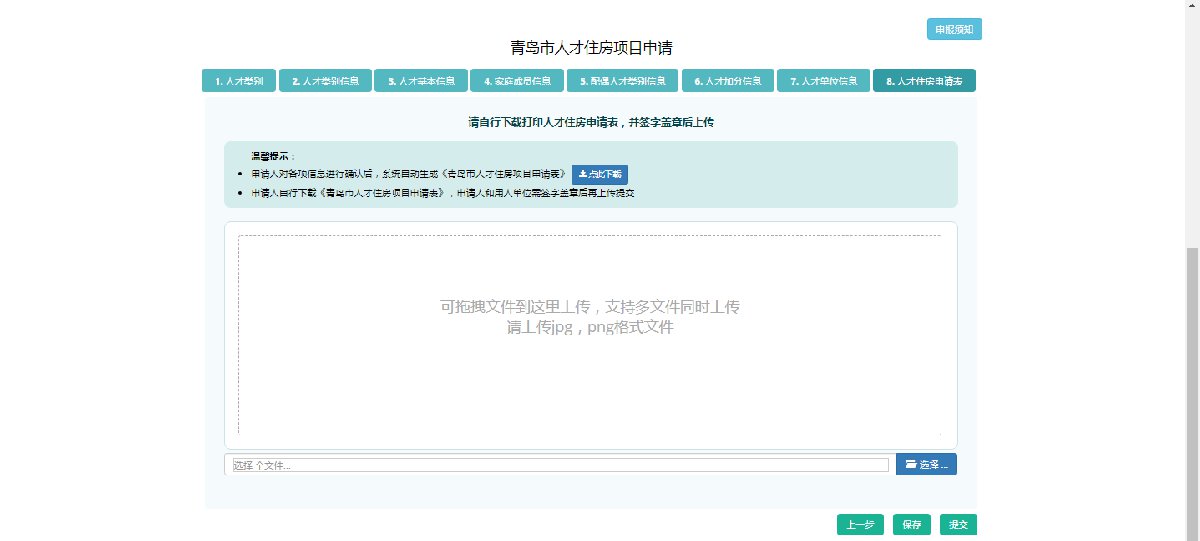Viewport: 1200px width, 541px height.
Task: Click the 申报须知 button
Action: (x=954, y=30)
